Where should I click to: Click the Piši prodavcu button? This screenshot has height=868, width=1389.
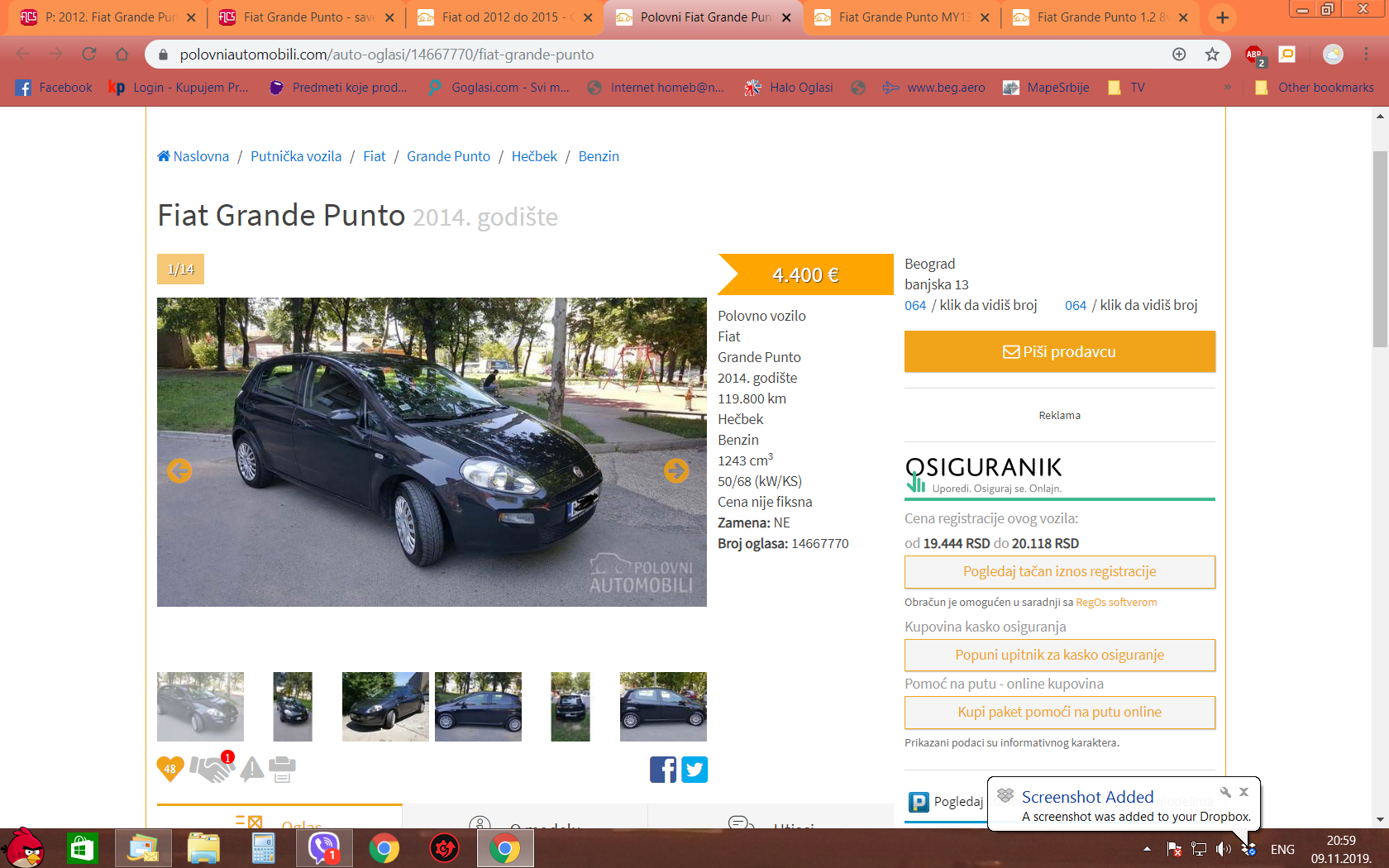point(1060,351)
